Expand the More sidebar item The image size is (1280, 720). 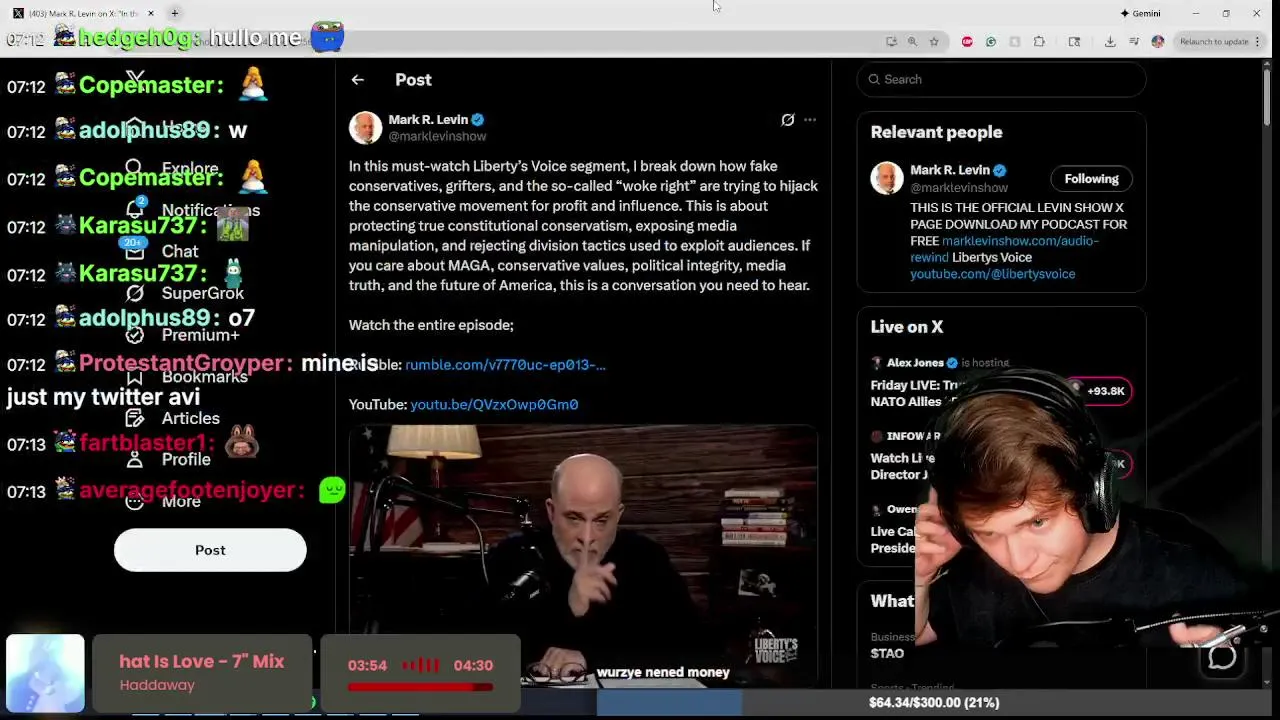click(x=163, y=501)
